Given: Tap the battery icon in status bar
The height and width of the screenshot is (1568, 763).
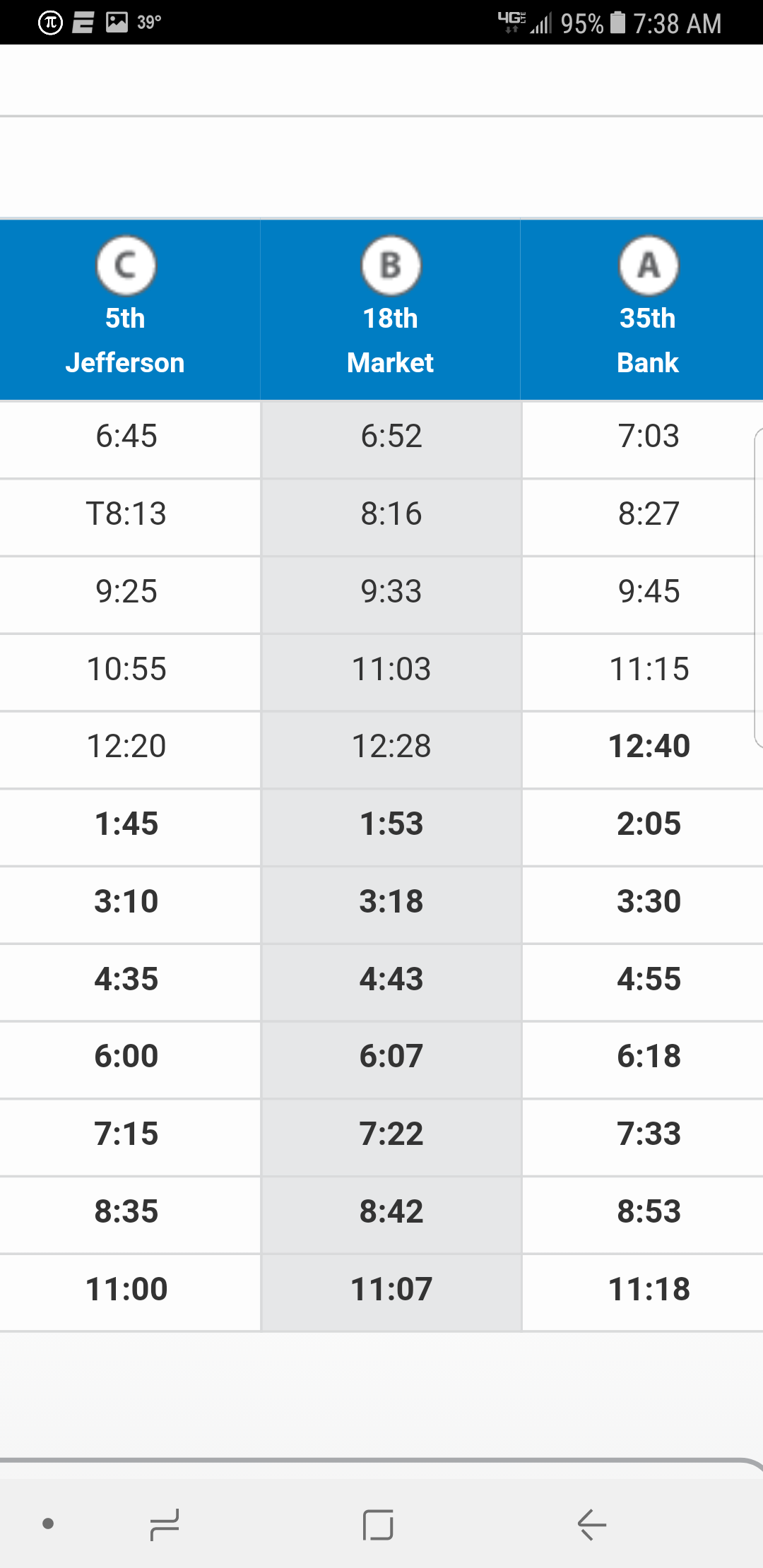Looking at the screenshot, I should (618, 23).
